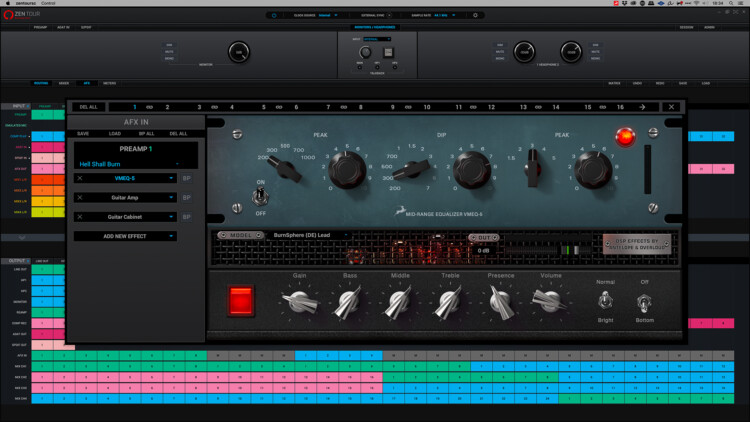
Task: Click the link icon between channels 1 and 2
Action: 150,107
